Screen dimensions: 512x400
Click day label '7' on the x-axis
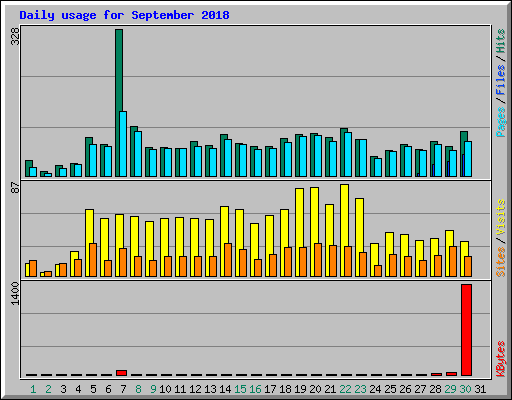point(123,389)
